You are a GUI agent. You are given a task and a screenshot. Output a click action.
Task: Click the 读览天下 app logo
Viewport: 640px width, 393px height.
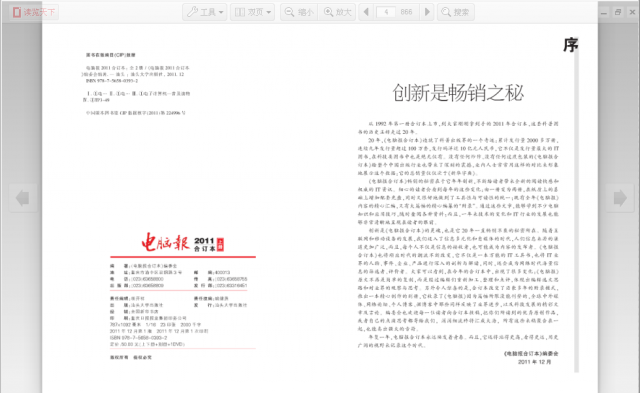(x=34, y=12)
